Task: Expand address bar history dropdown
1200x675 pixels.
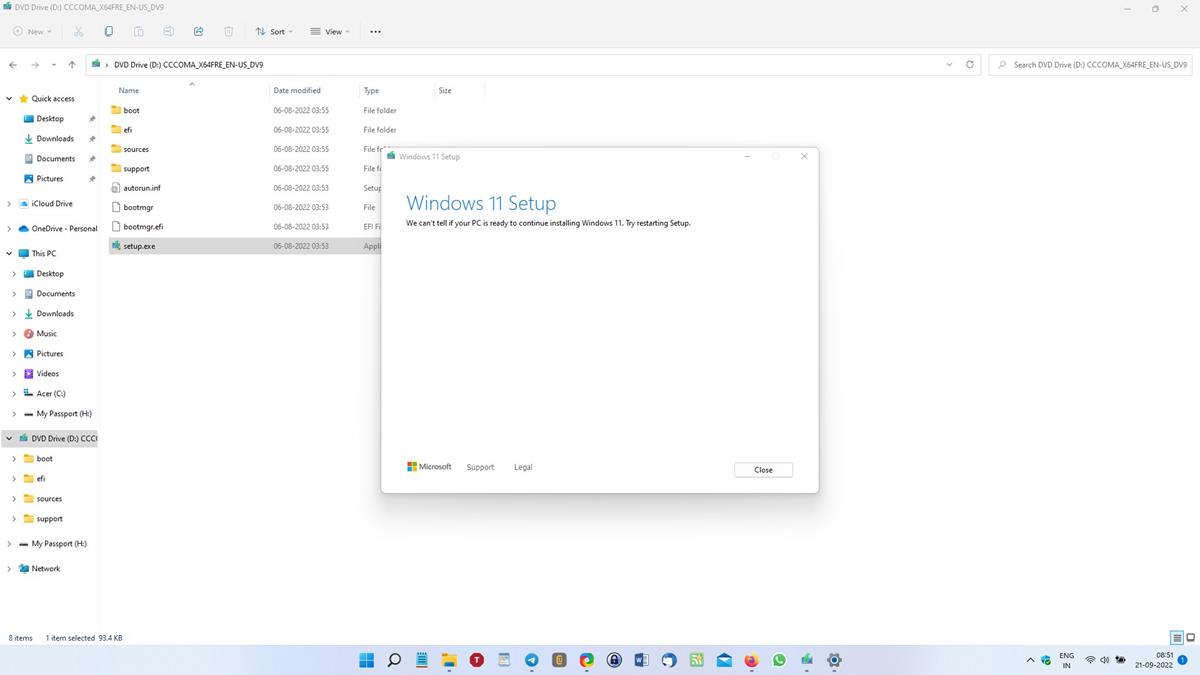Action: (x=949, y=64)
